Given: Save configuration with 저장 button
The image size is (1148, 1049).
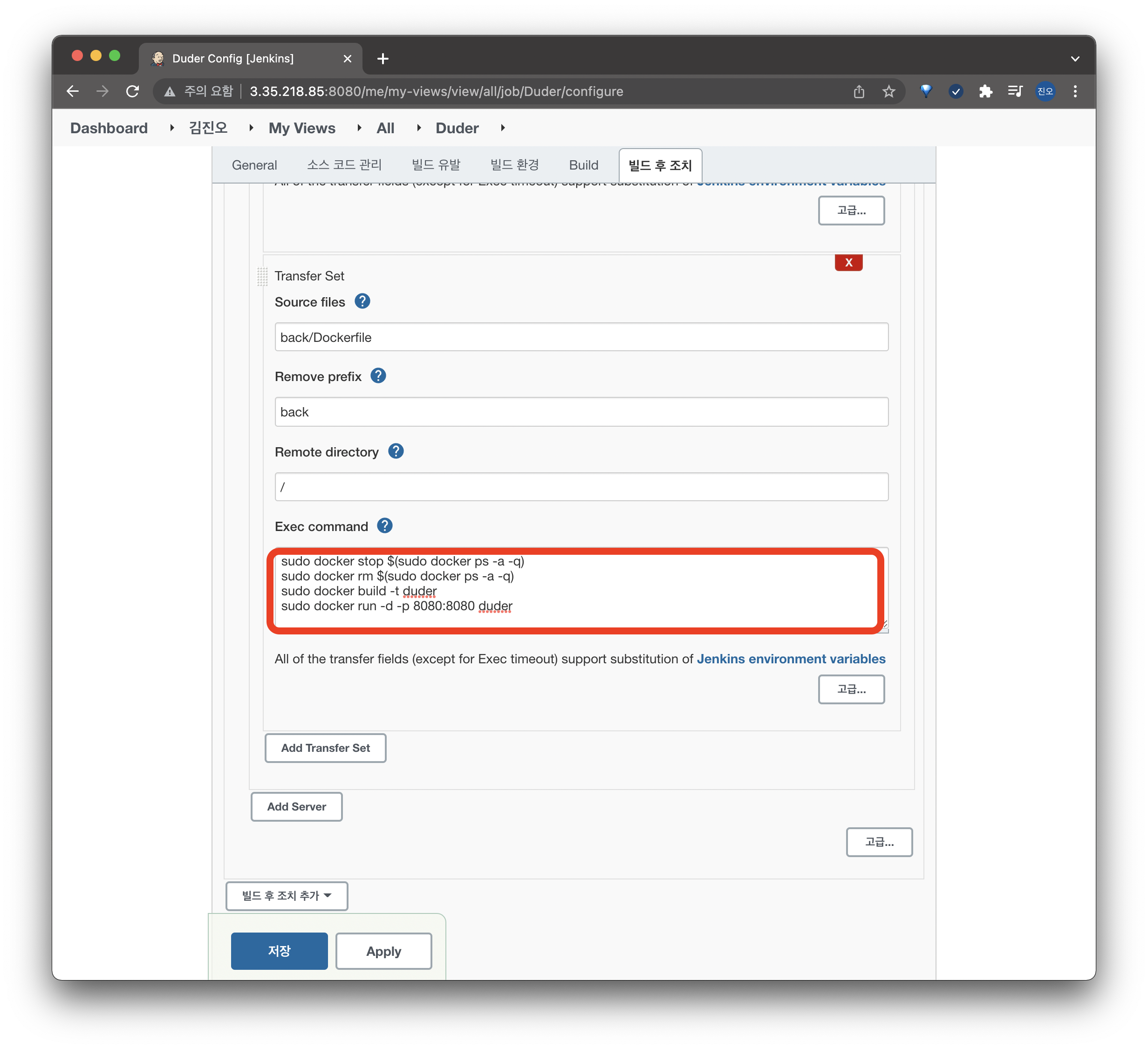Looking at the screenshot, I should 279,951.
